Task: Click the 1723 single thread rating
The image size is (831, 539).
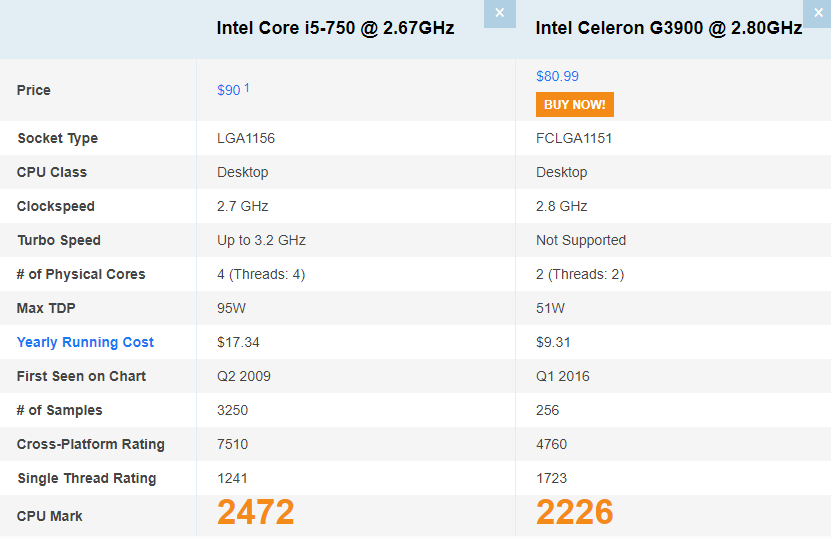Action: tap(552, 478)
